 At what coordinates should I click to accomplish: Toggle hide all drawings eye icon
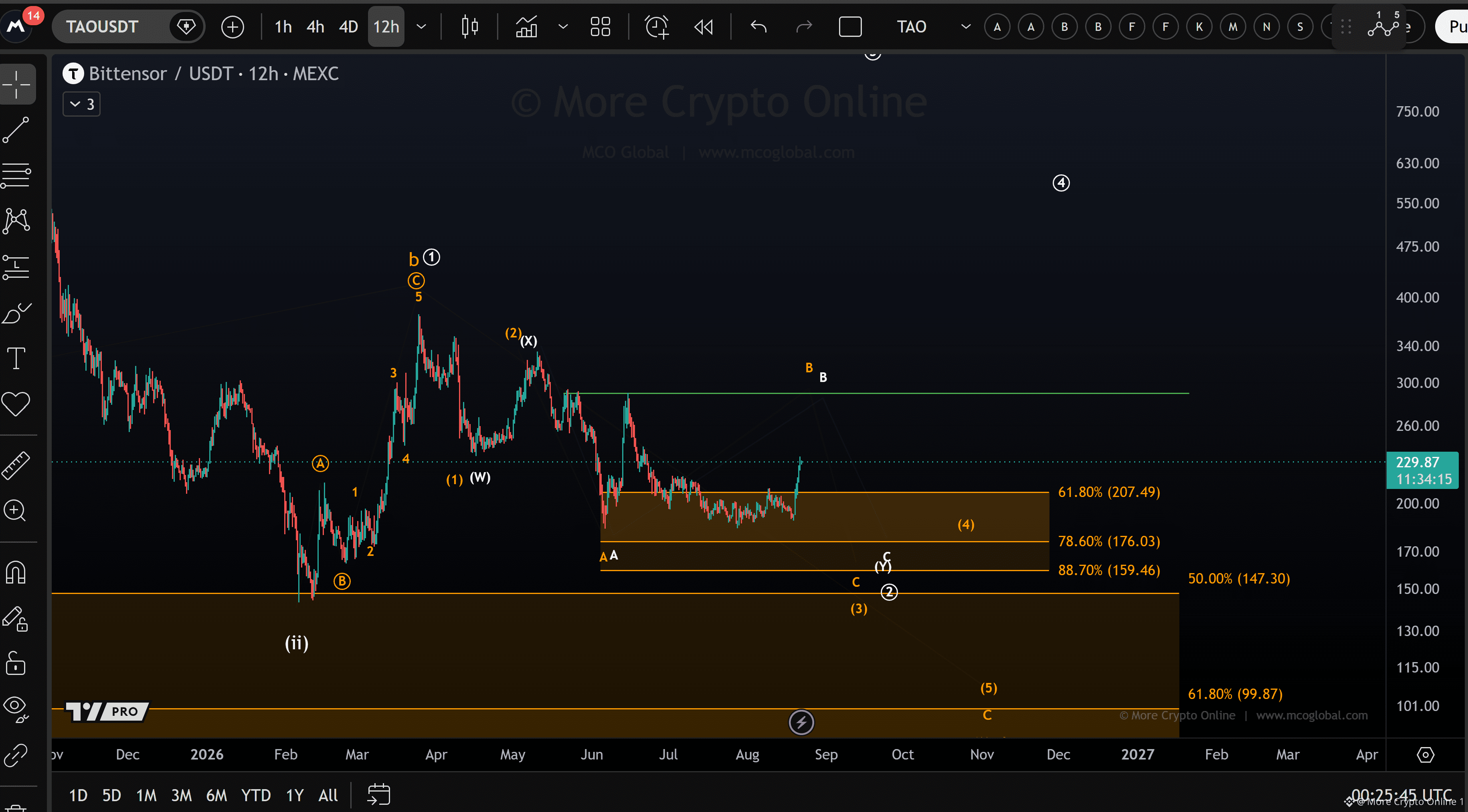[15, 710]
